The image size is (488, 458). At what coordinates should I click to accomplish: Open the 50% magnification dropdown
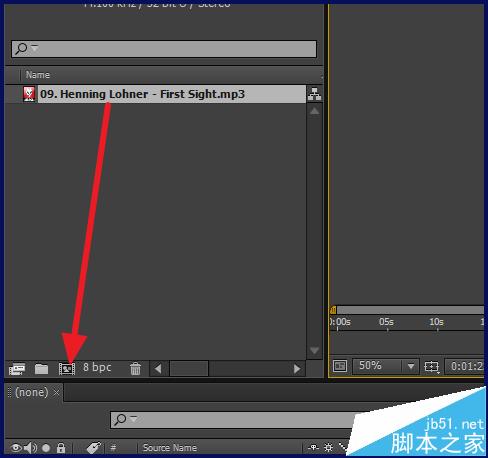385,366
